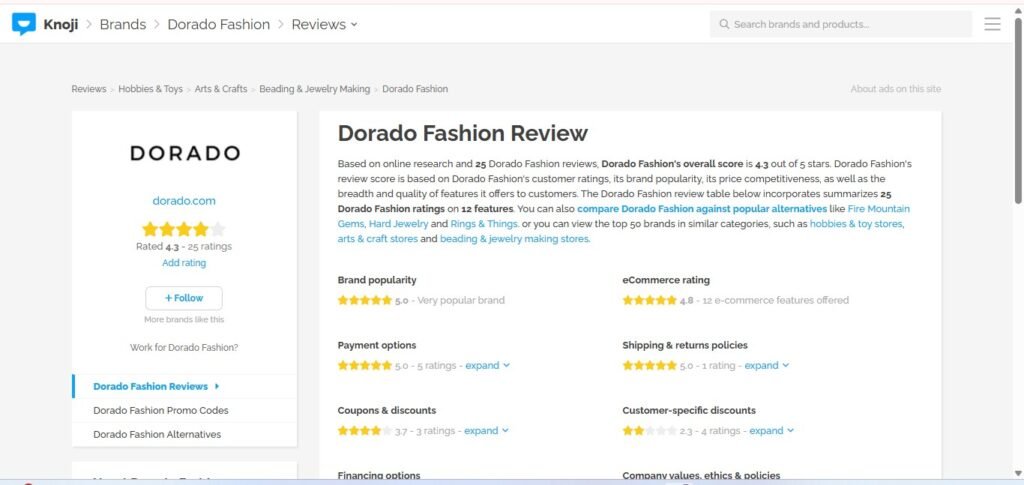This screenshot has width=1024, height=485.
Task: Open the Rings & Things link
Action: tap(485, 224)
